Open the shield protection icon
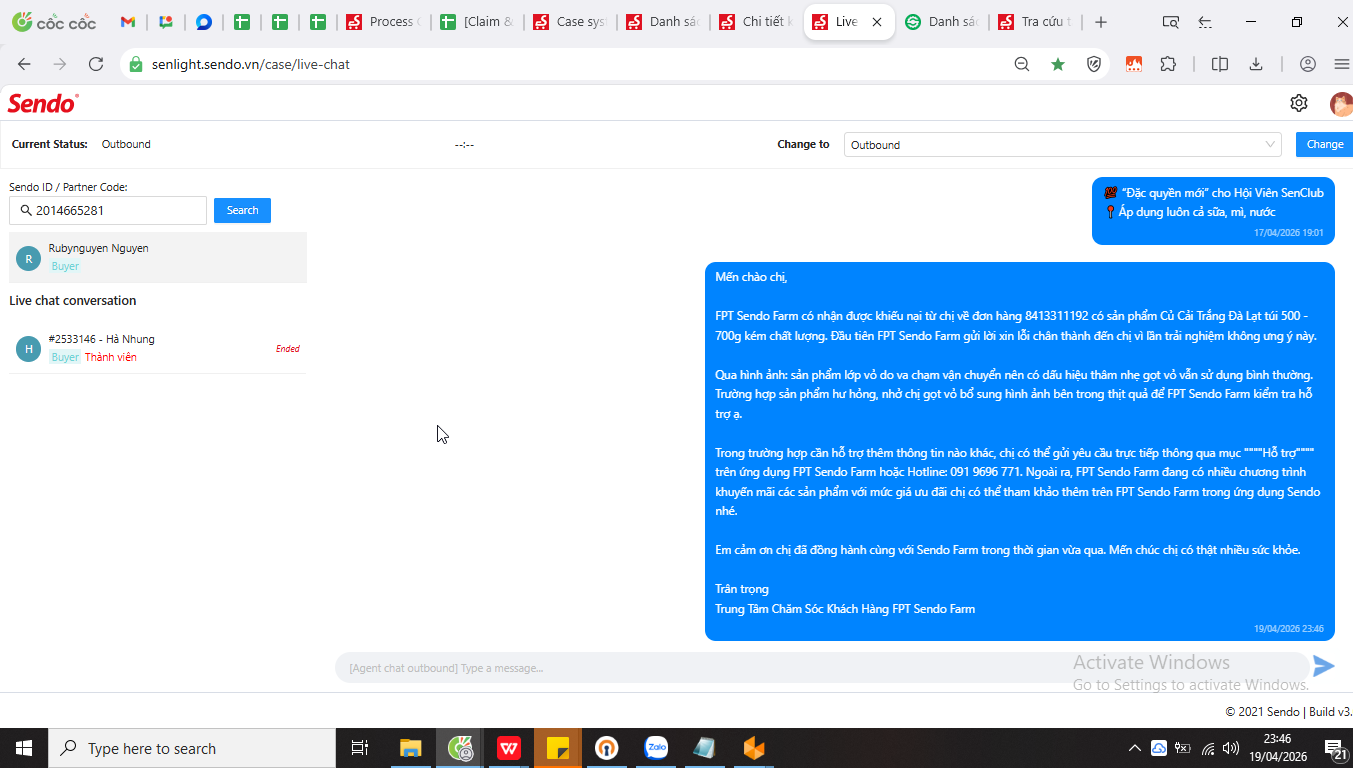The width and height of the screenshot is (1353, 768). [x=1094, y=64]
